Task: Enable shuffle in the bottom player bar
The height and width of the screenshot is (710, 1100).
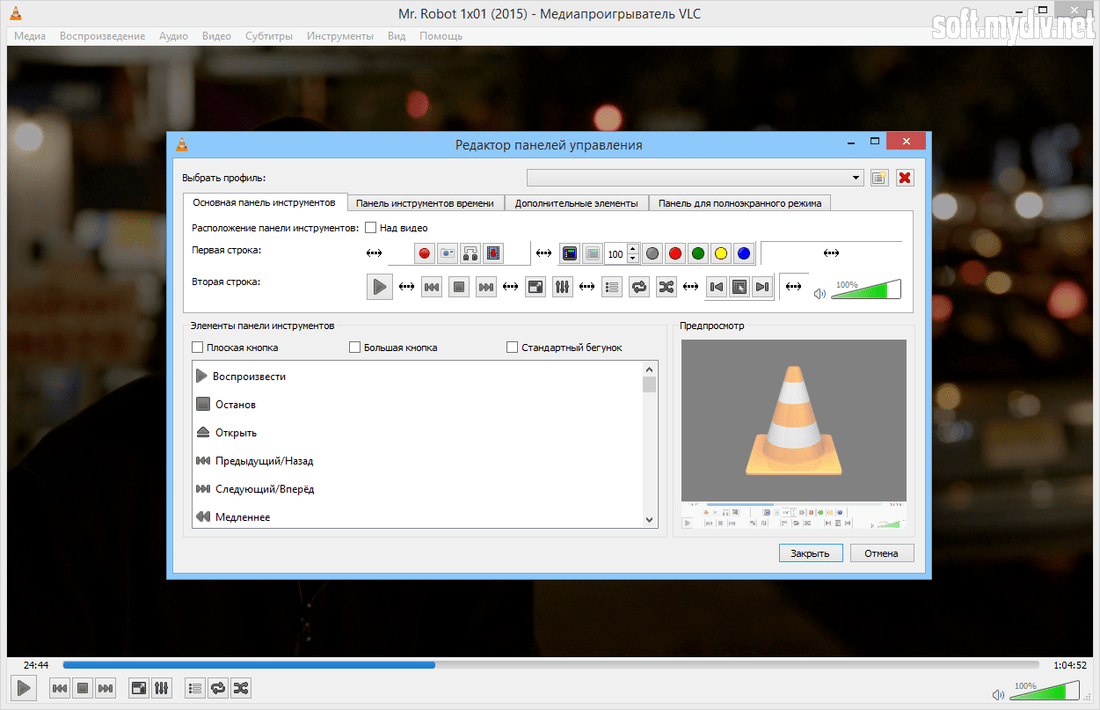Action: coord(241,688)
